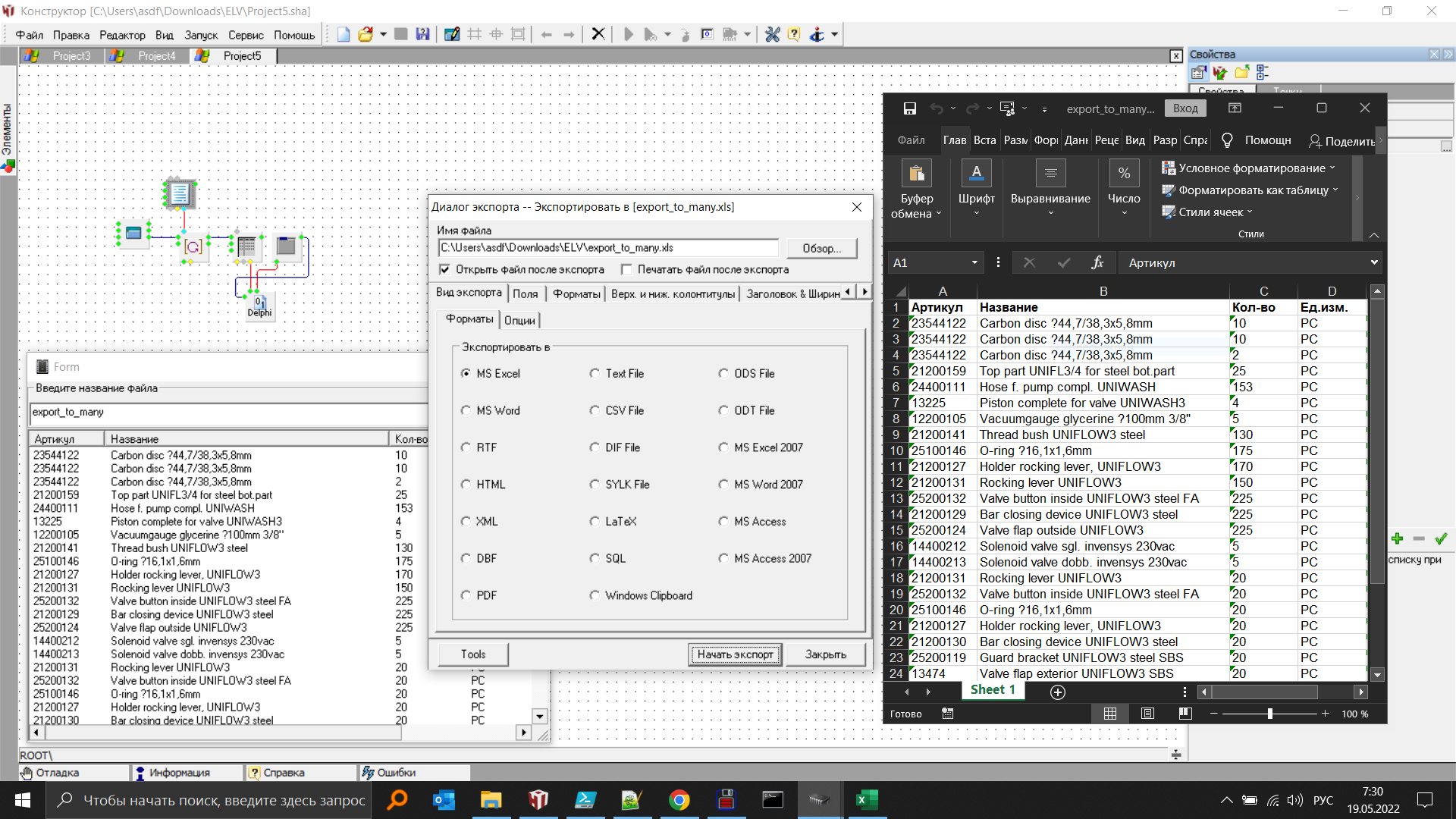
Task: Collapse the Excel ribbon with the caret
Action: [x=1374, y=235]
